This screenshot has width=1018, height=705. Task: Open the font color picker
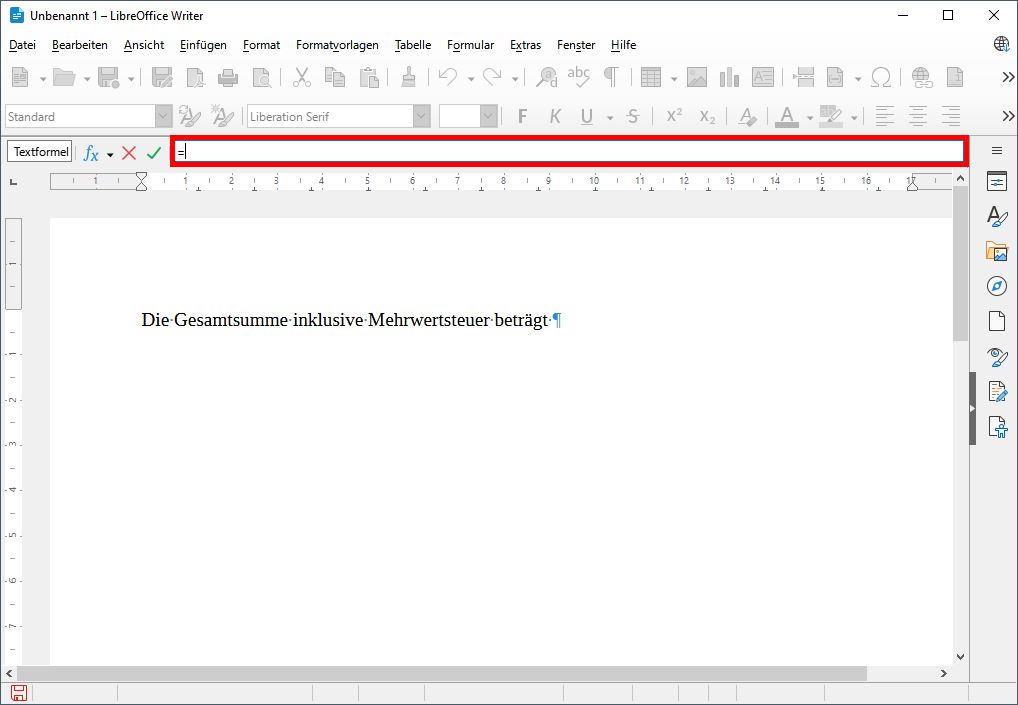810,116
